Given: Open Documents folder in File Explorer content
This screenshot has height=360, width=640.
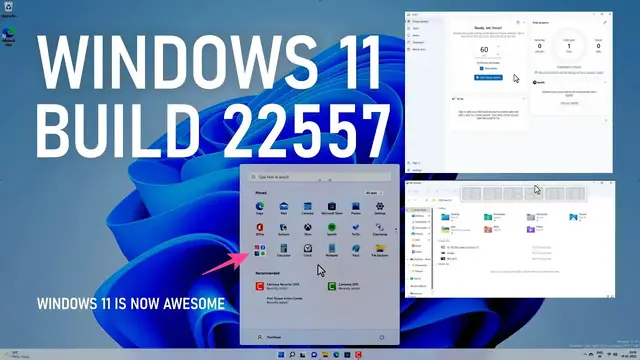Looking at the screenshot, I should pyautogui.click(x=538, y=217).
